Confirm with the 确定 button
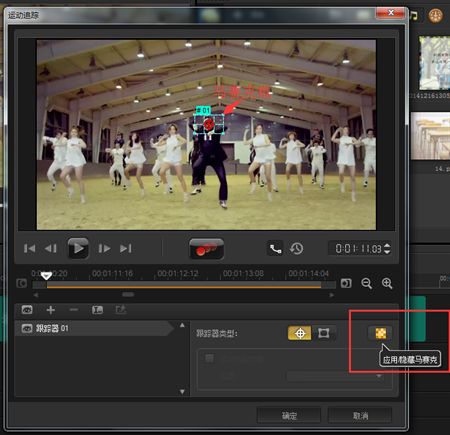 [289, 416]
